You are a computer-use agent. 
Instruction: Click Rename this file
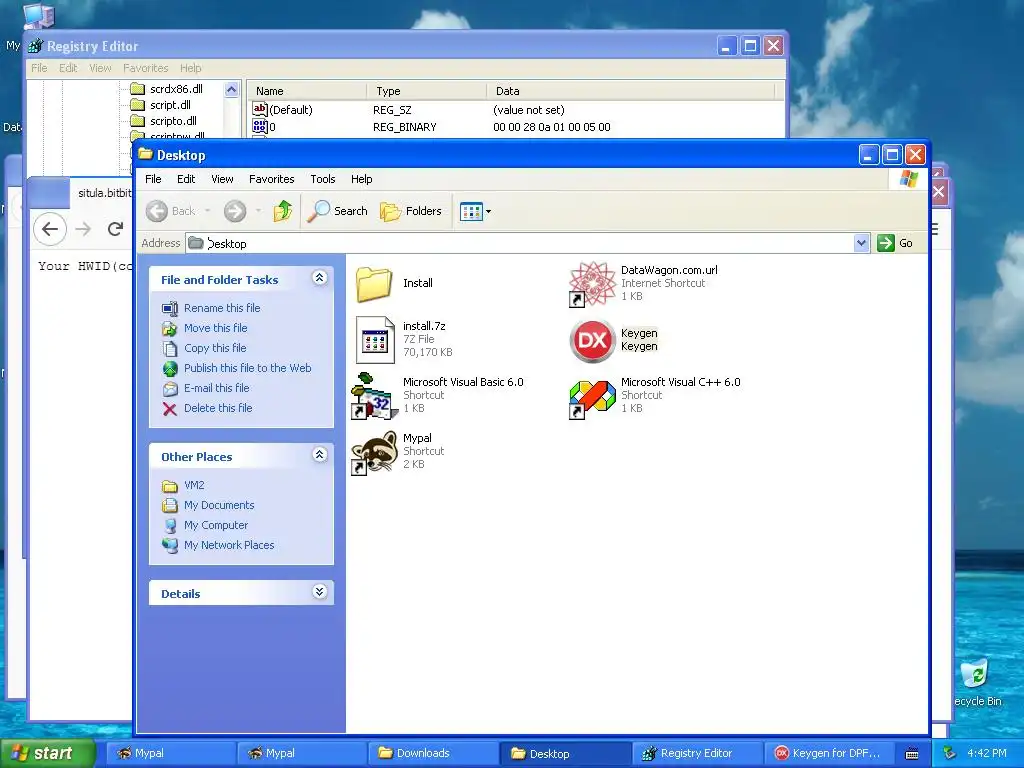click(222, 308)
